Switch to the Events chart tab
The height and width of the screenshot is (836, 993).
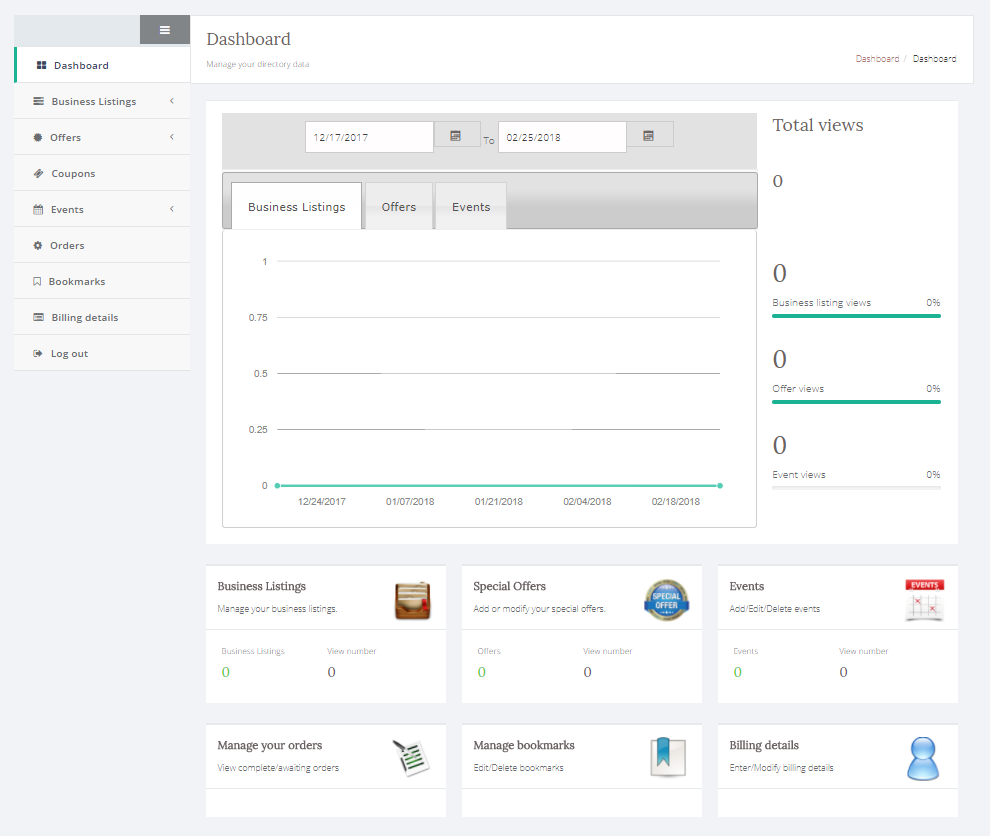[x=471, y=207]
